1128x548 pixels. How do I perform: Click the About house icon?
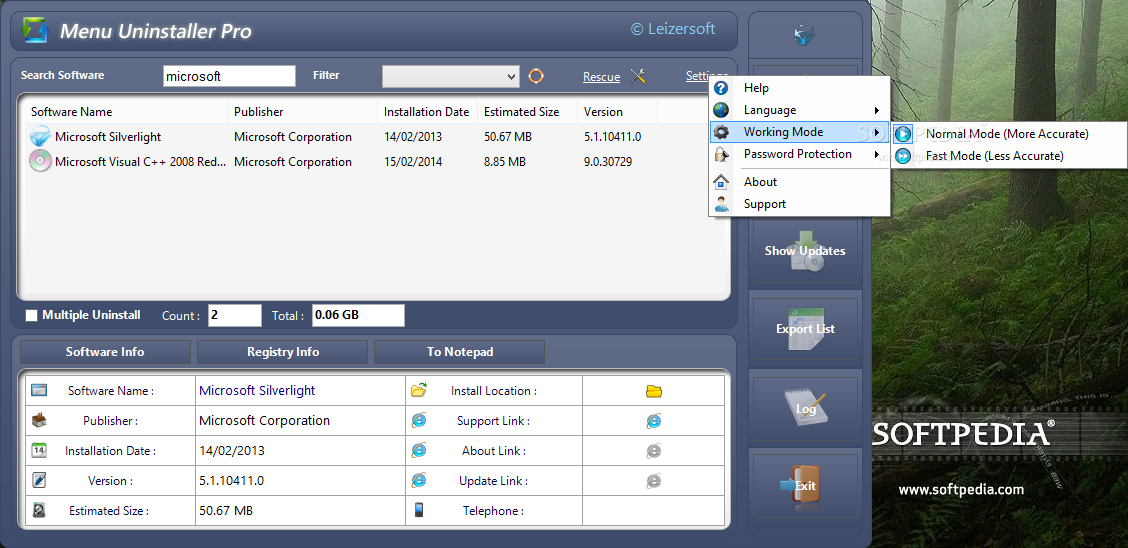pos(721,182)
